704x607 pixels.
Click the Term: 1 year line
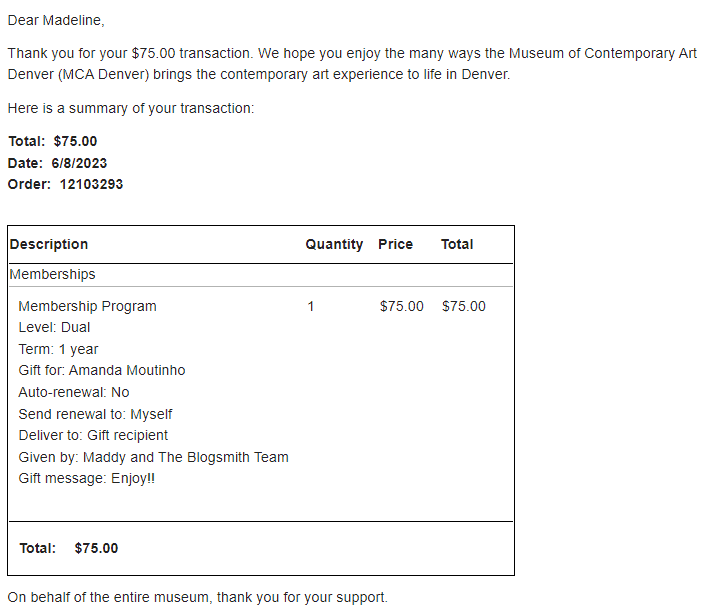pos(58,349)
